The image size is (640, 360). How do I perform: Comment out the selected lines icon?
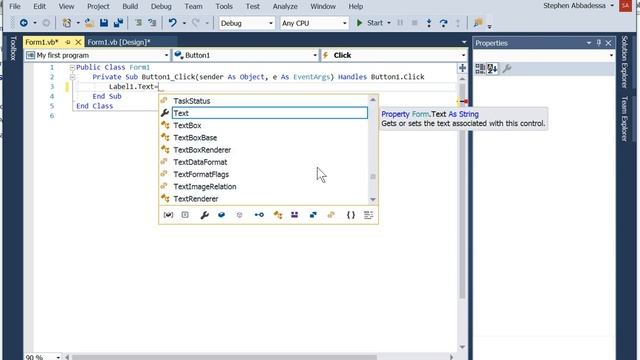point(138,23)
